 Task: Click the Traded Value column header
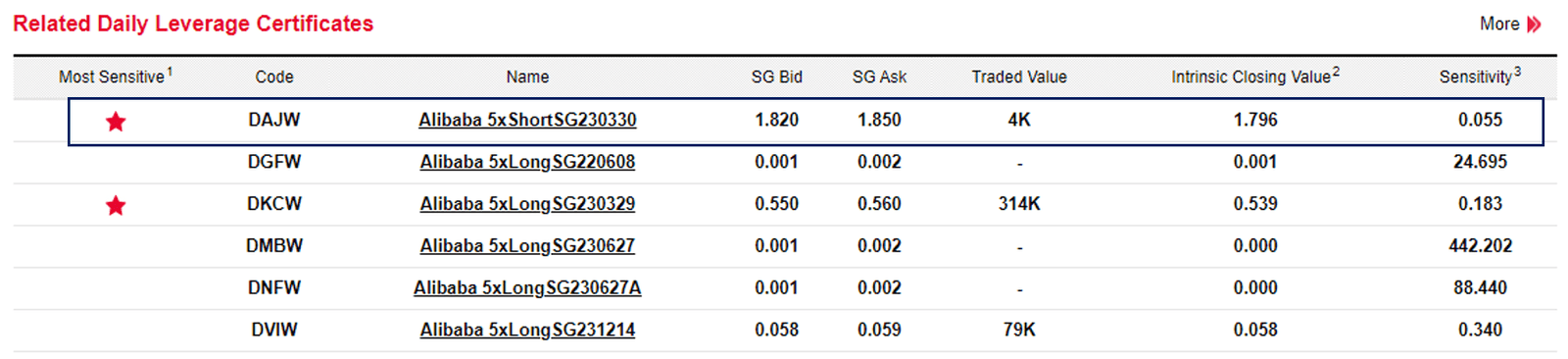click(1019, 77)
